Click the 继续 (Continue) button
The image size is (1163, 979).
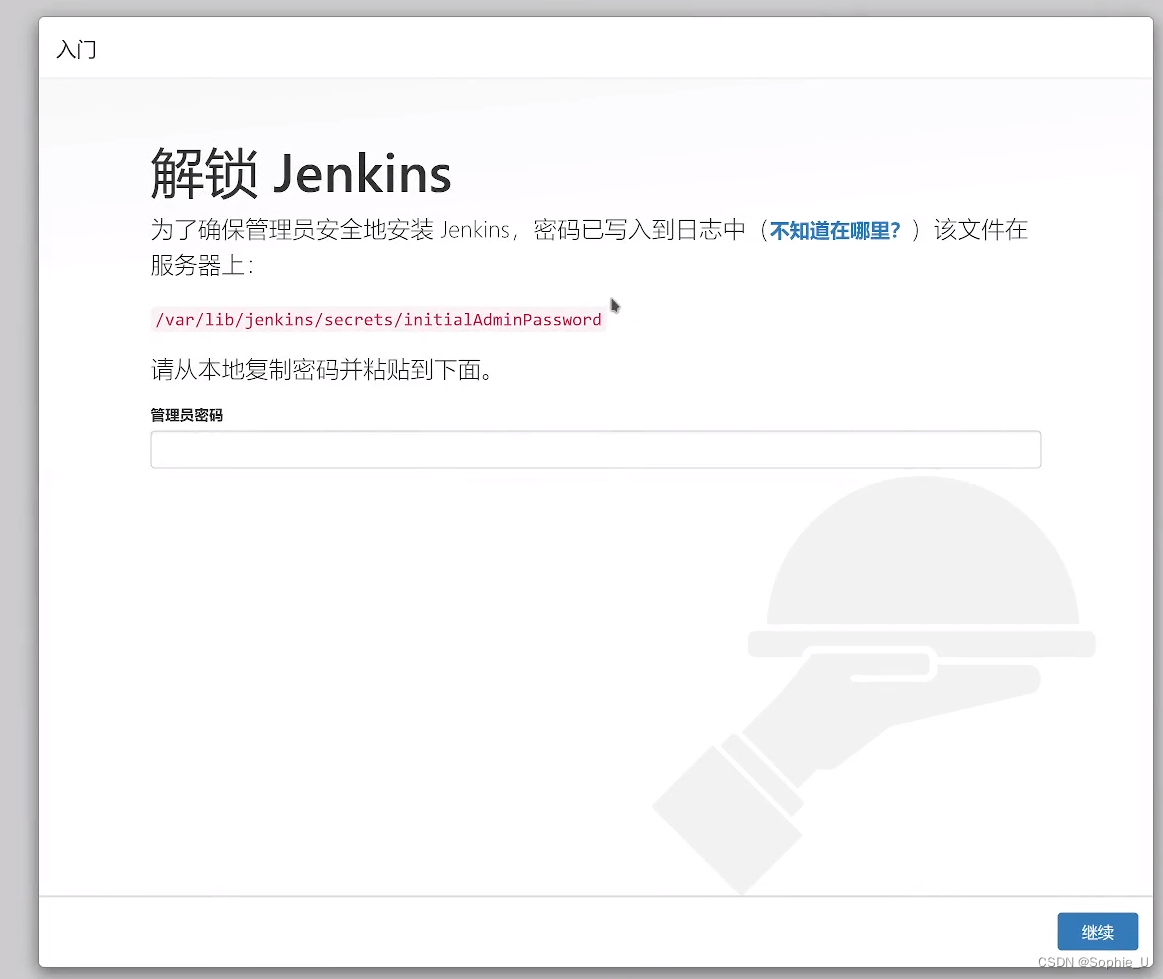point(1097,932)
